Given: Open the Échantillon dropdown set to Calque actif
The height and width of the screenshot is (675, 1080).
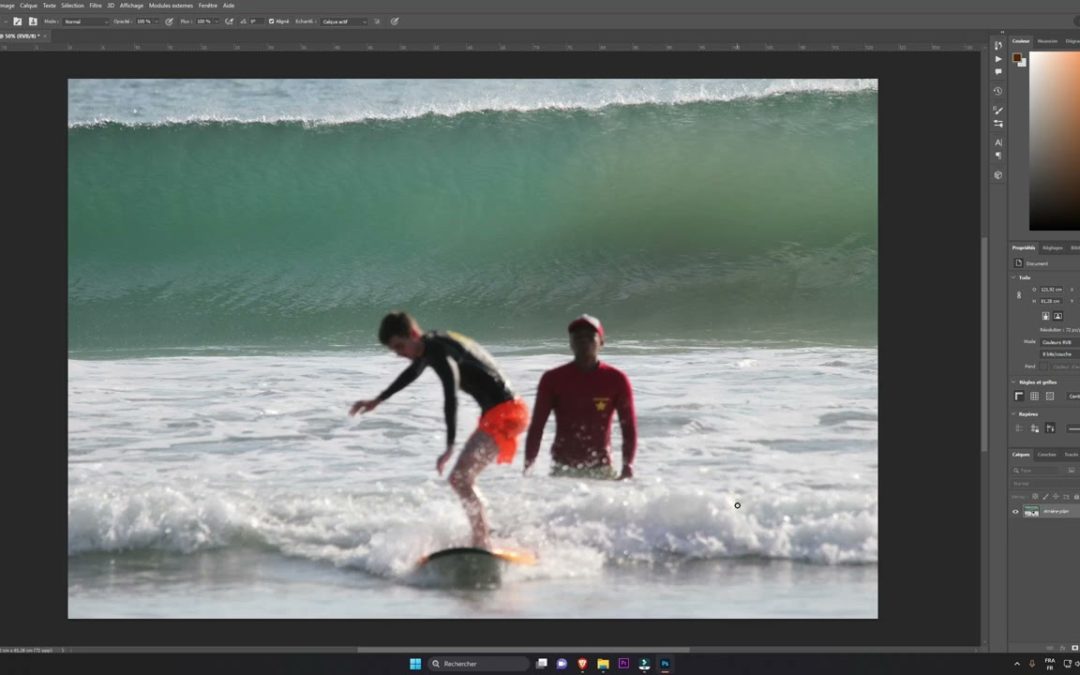Looking at the screenshot, I should (x=343, y=21).
